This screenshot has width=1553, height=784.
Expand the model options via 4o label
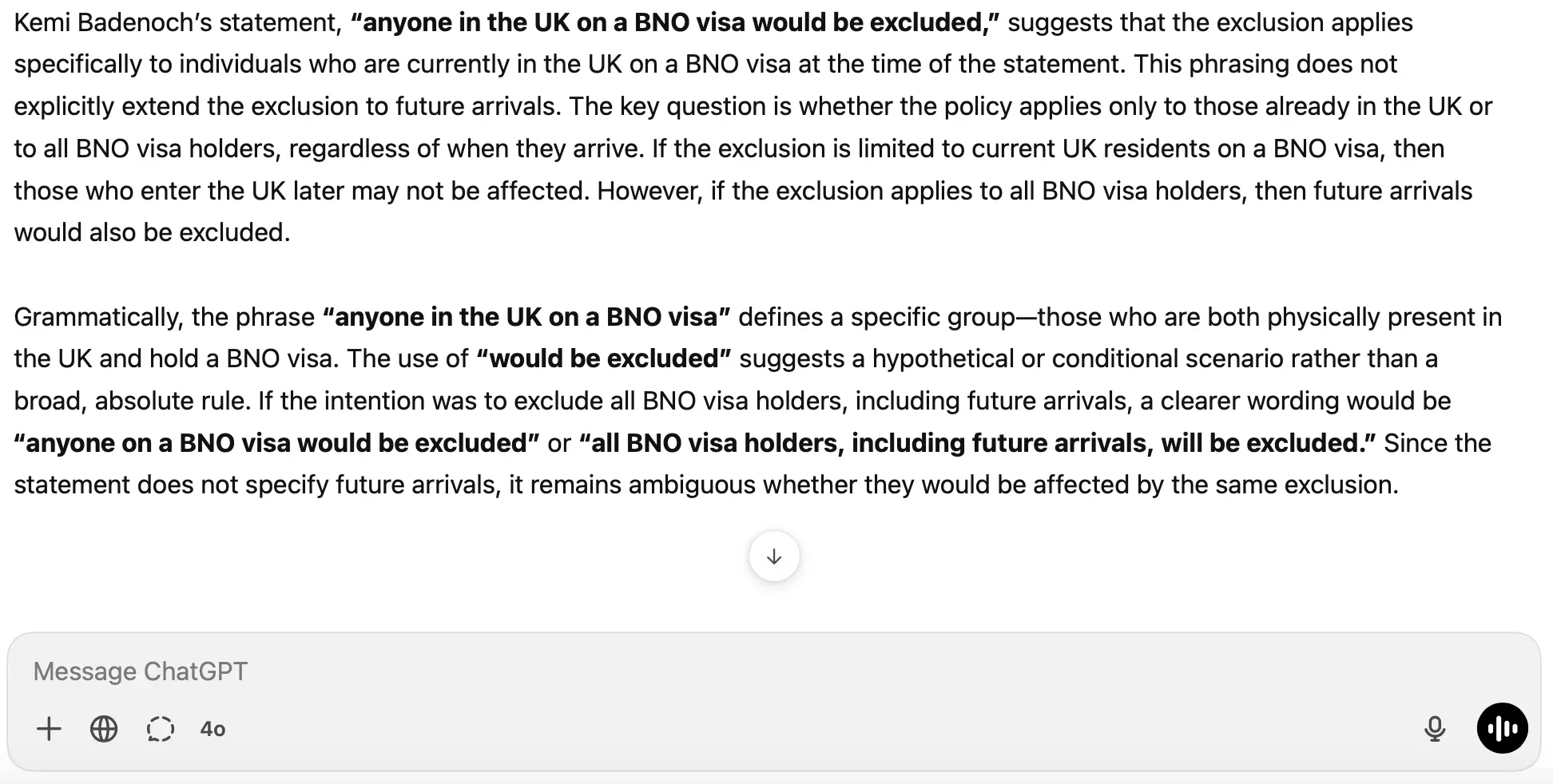(x=212, y=729)
